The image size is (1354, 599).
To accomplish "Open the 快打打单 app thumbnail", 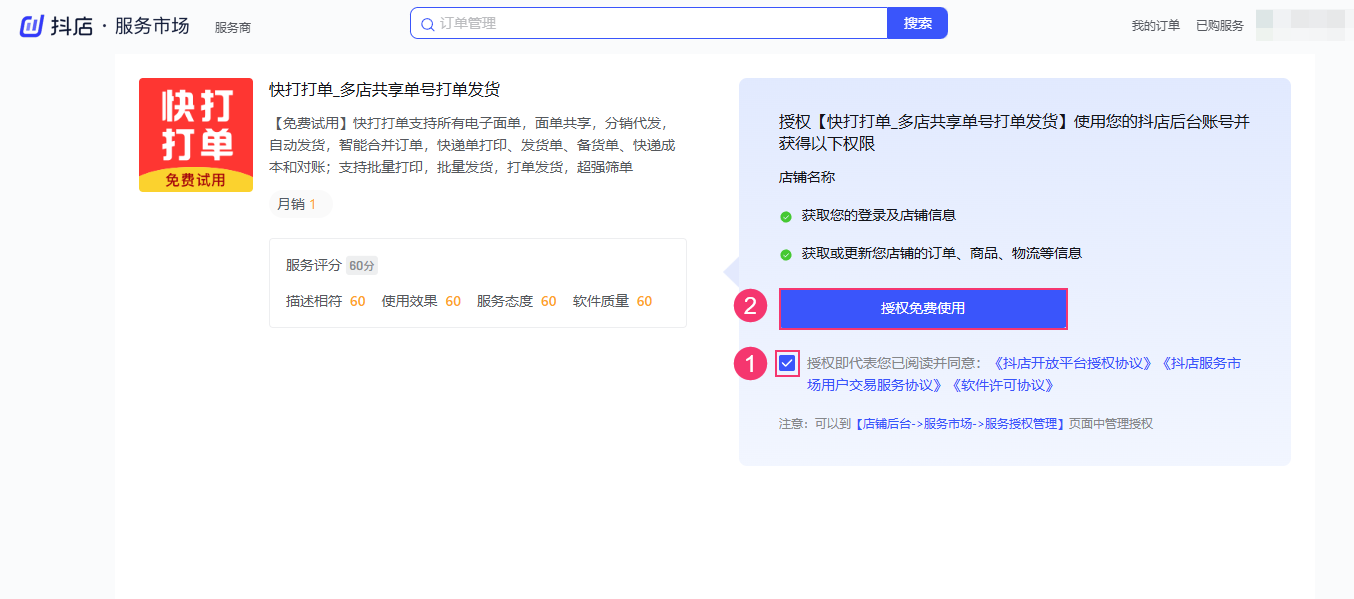I will 196,135.
